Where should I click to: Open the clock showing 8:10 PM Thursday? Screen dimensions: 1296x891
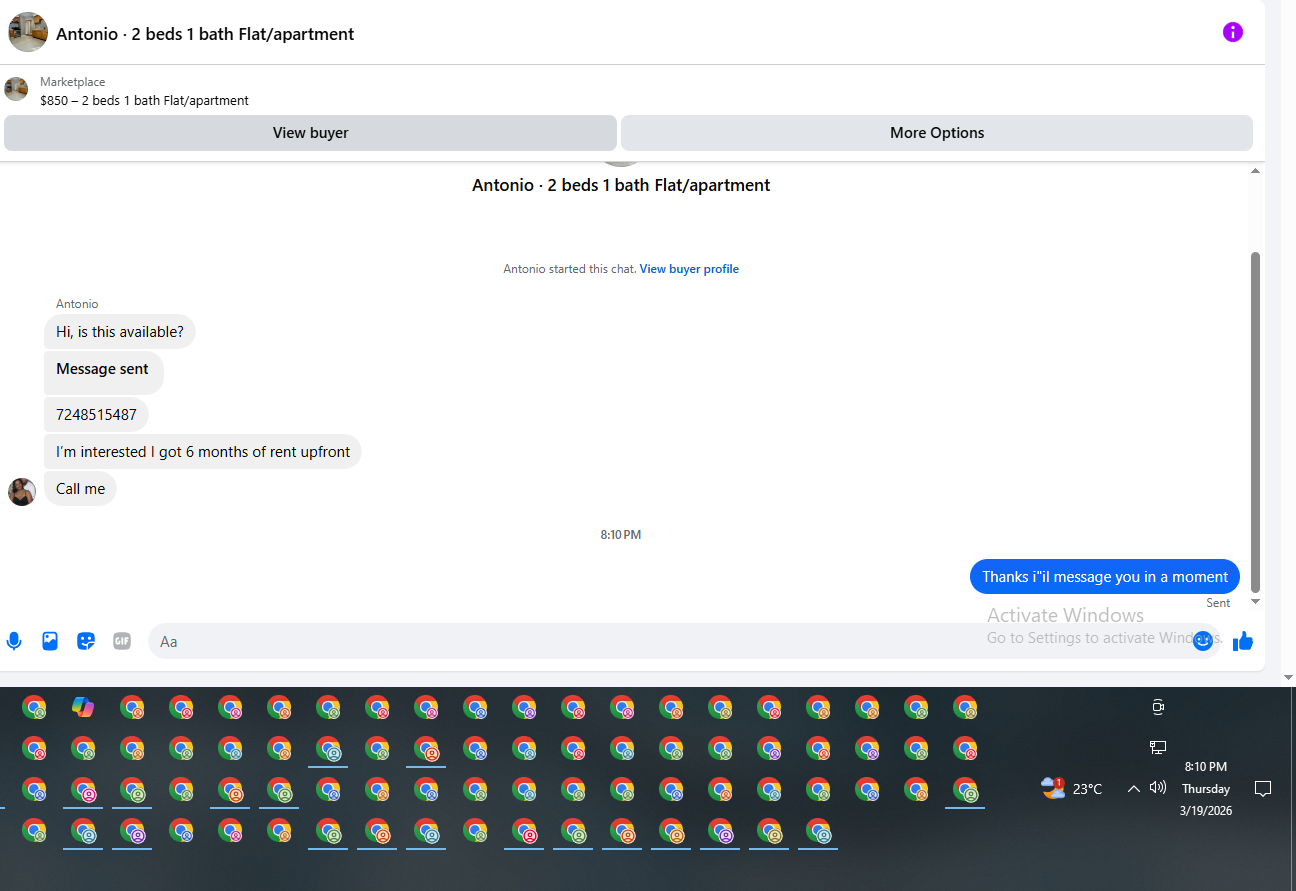pos(1206,788)
